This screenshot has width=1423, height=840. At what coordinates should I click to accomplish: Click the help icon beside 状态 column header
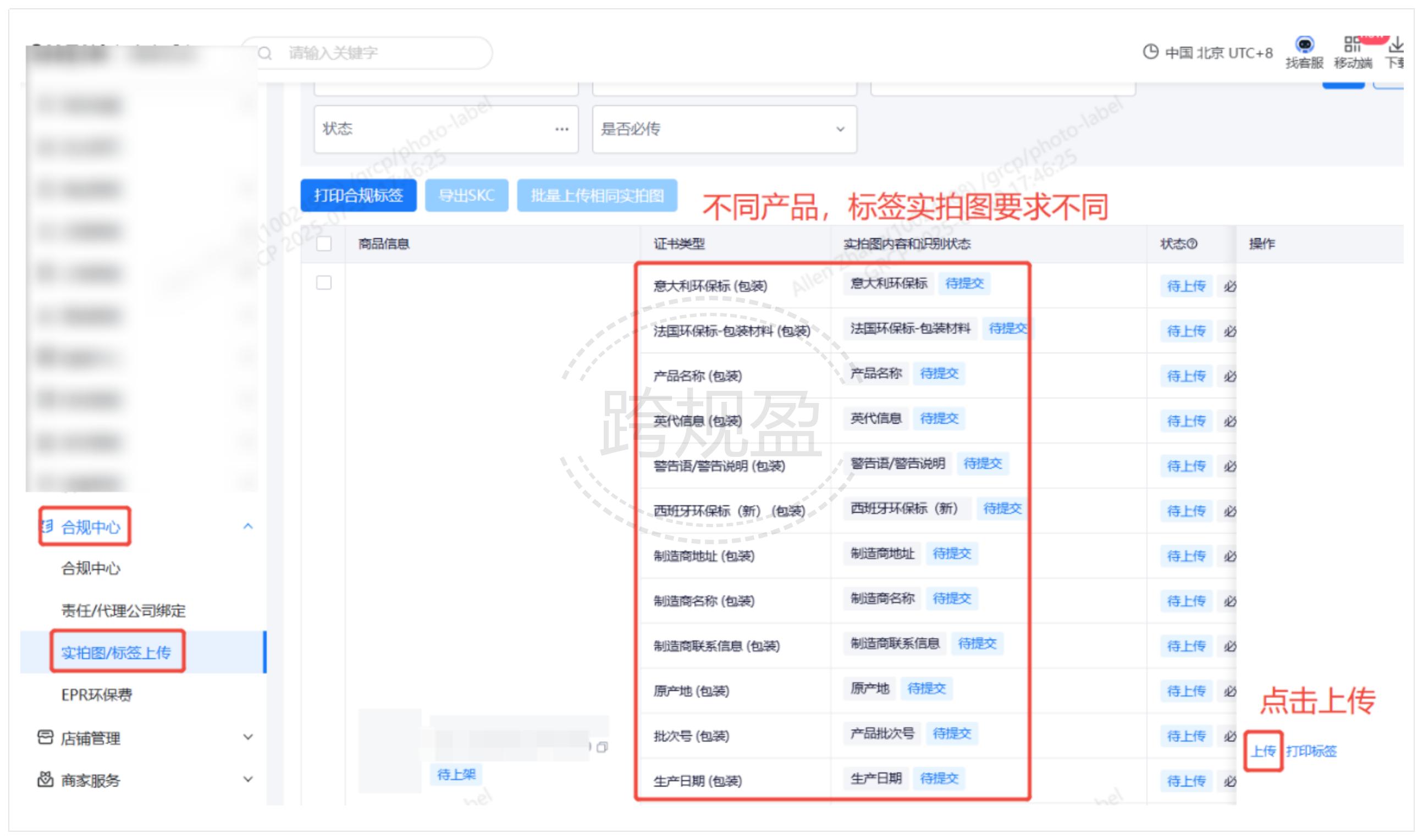[1192, 244]
